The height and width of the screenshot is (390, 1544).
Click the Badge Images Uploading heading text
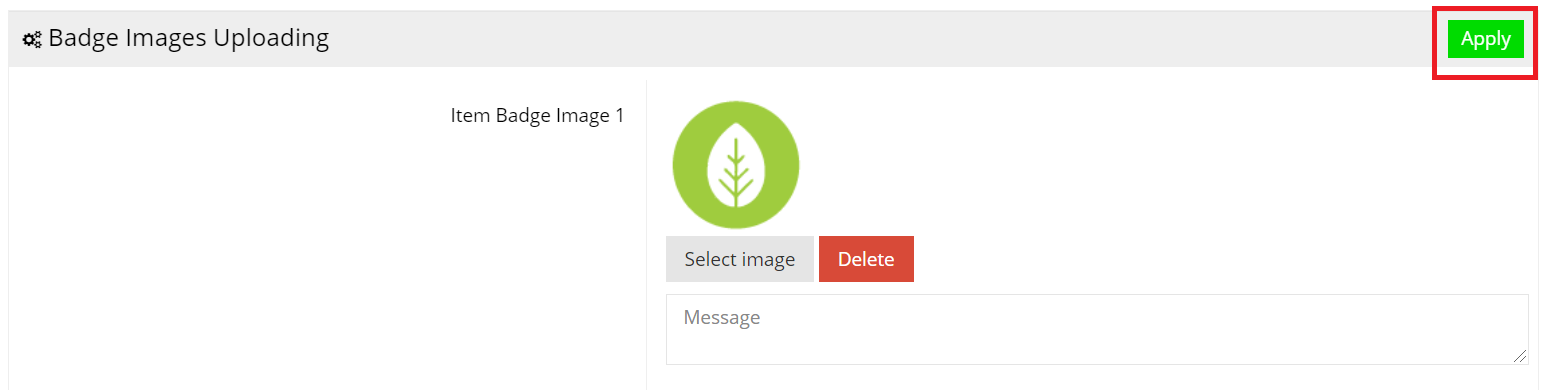(189, 39)
